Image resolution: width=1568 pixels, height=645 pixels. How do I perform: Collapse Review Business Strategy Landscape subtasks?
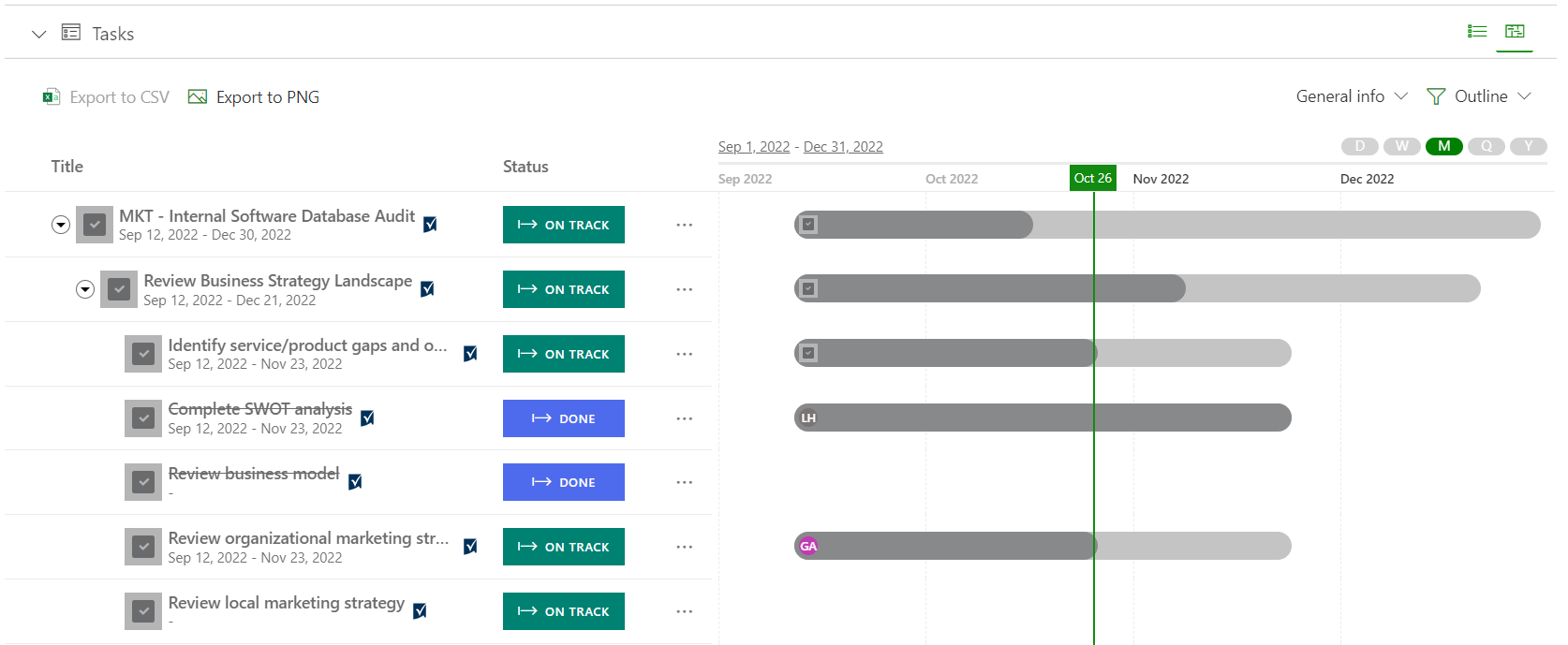tap(85, 289)
